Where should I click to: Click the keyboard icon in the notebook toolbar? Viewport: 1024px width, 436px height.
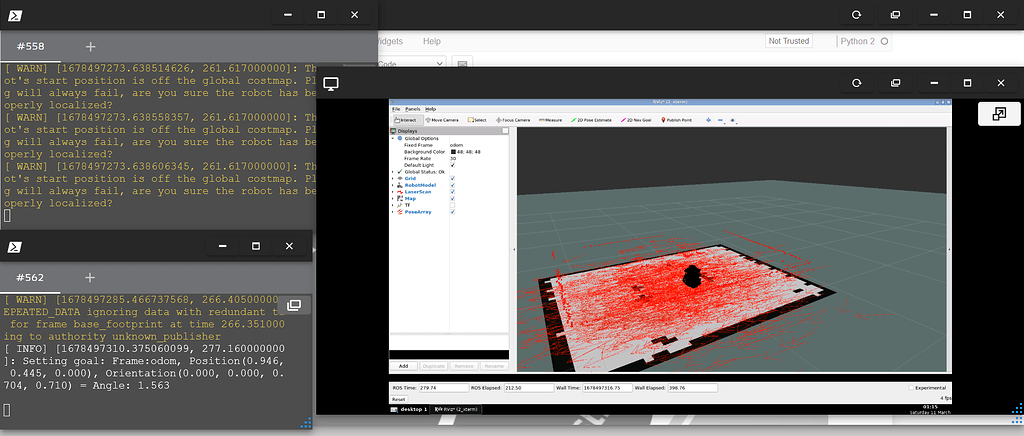462,64
